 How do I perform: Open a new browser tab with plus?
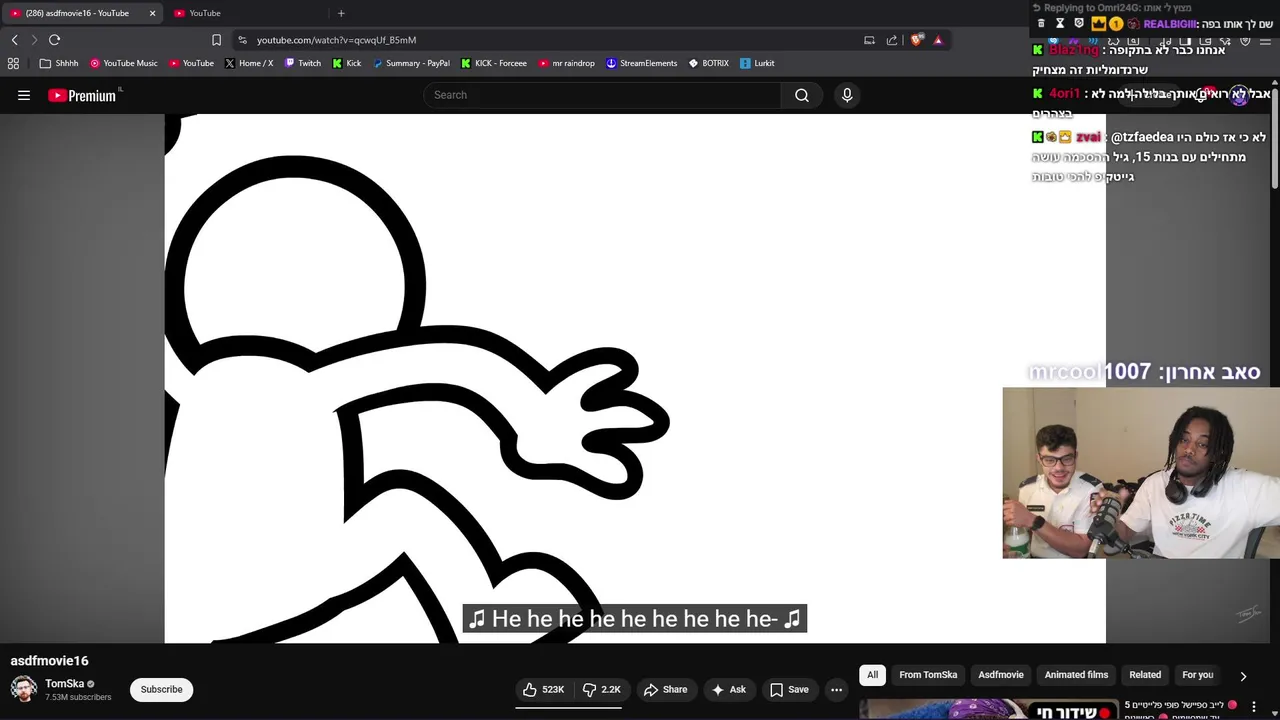click(341, 13)
